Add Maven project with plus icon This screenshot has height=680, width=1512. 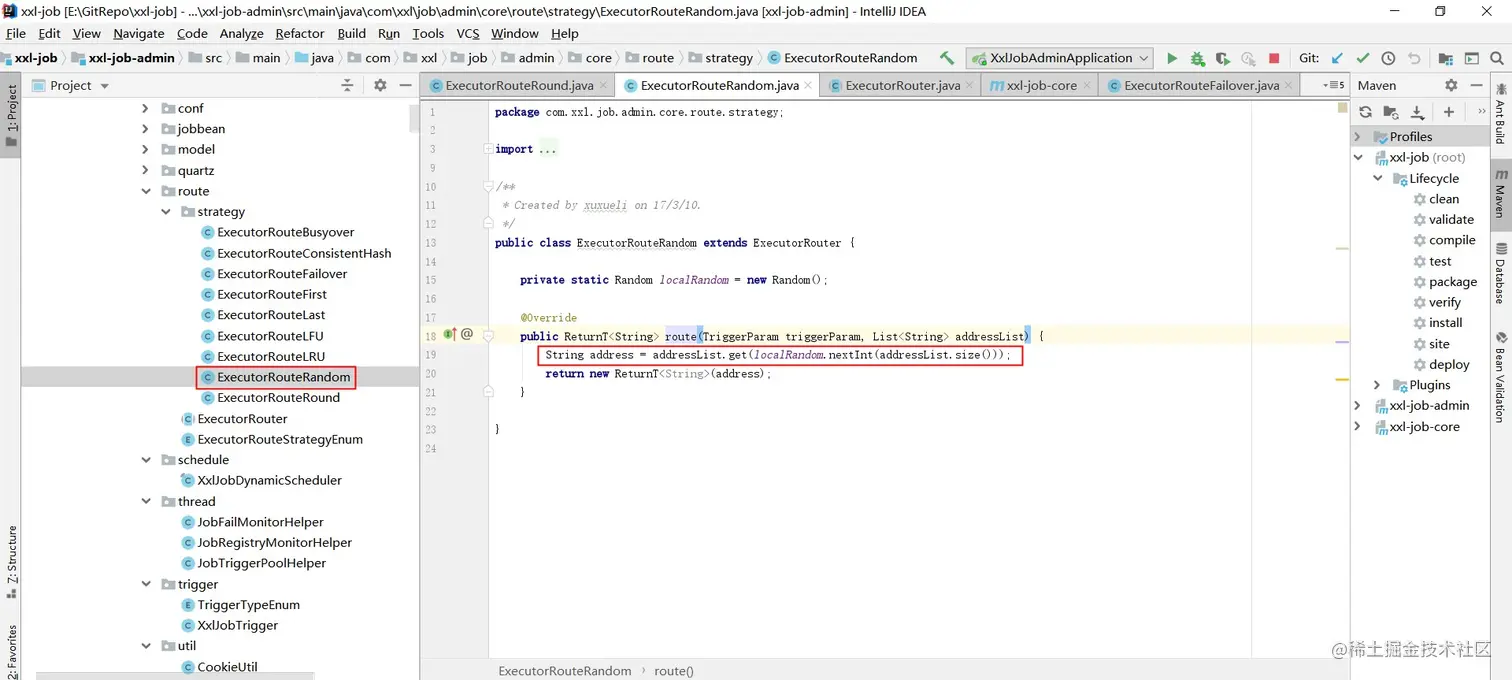(x=1449, y=112)
